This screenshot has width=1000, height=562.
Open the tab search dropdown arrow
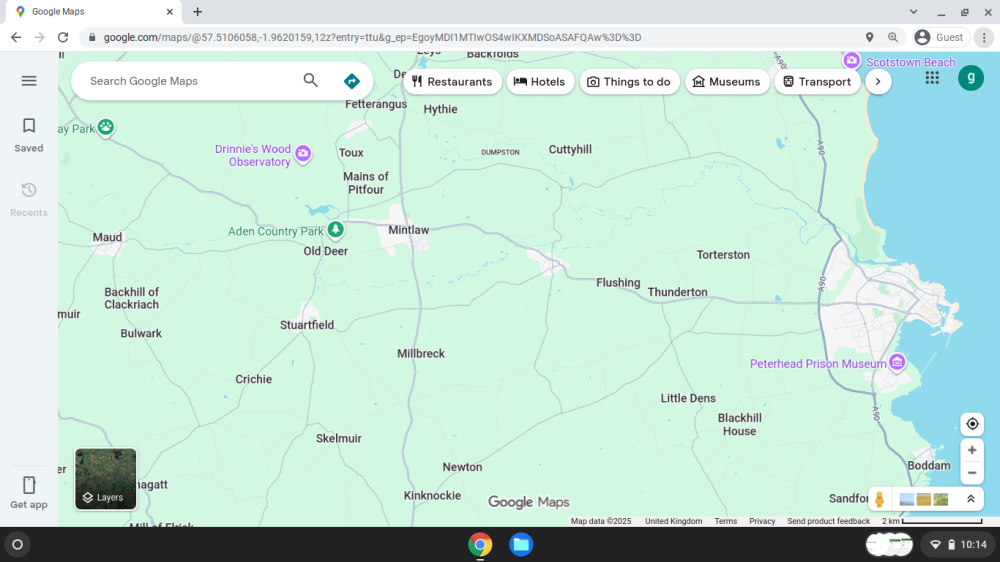click(x=913, y=11)
